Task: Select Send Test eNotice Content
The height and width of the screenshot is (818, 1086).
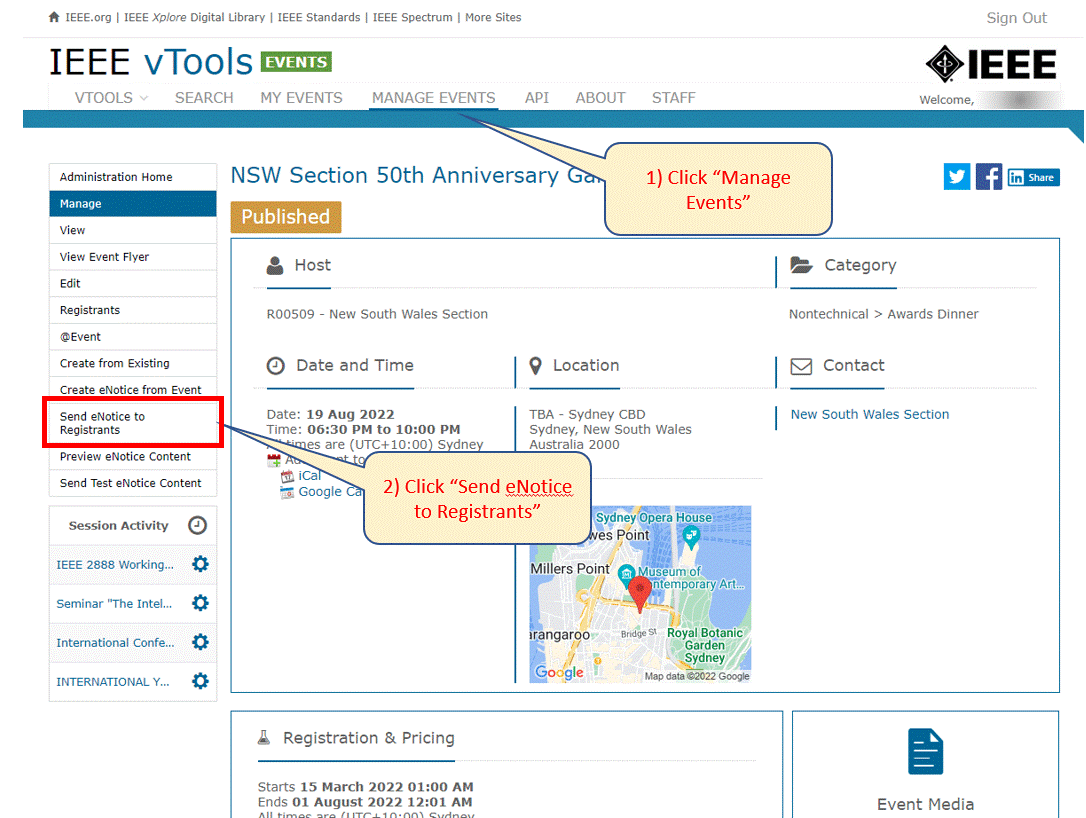Action: (133, 483)
